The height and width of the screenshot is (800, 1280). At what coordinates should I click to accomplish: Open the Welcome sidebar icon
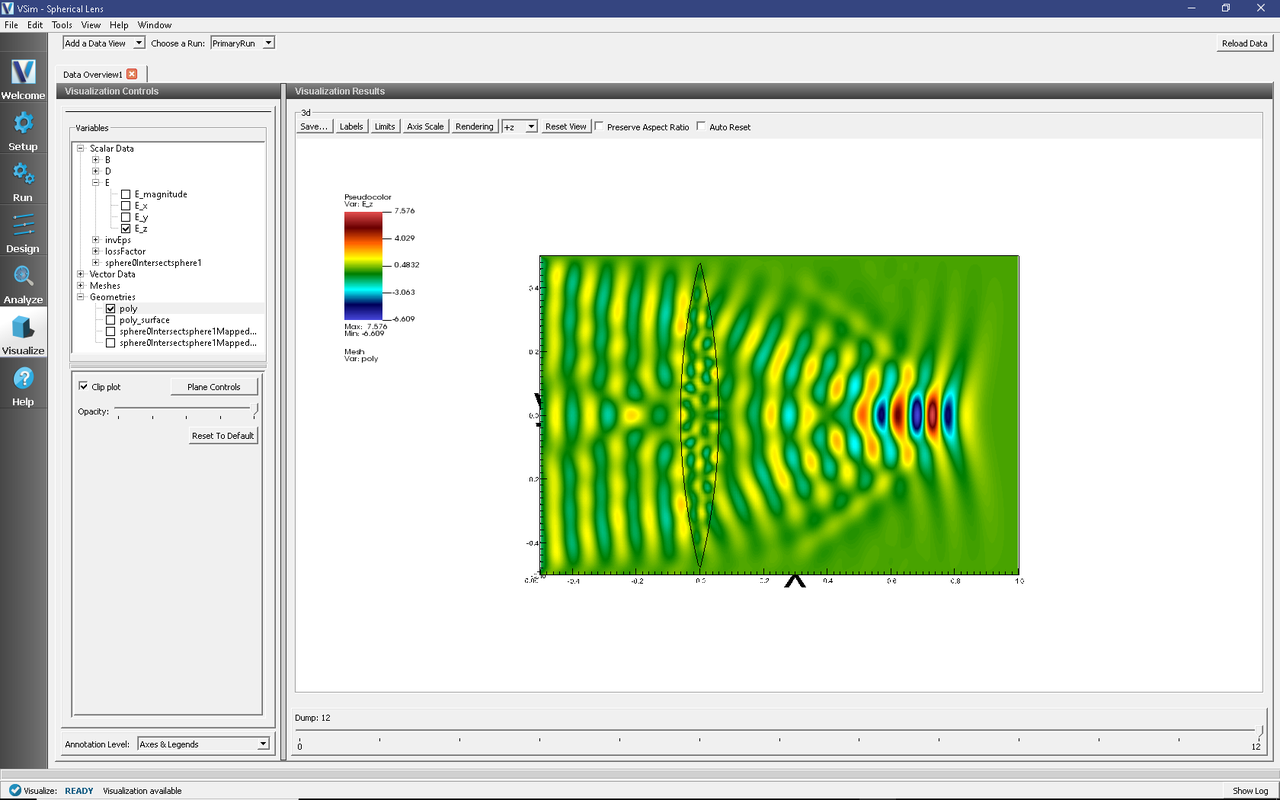tap(23, 78)
